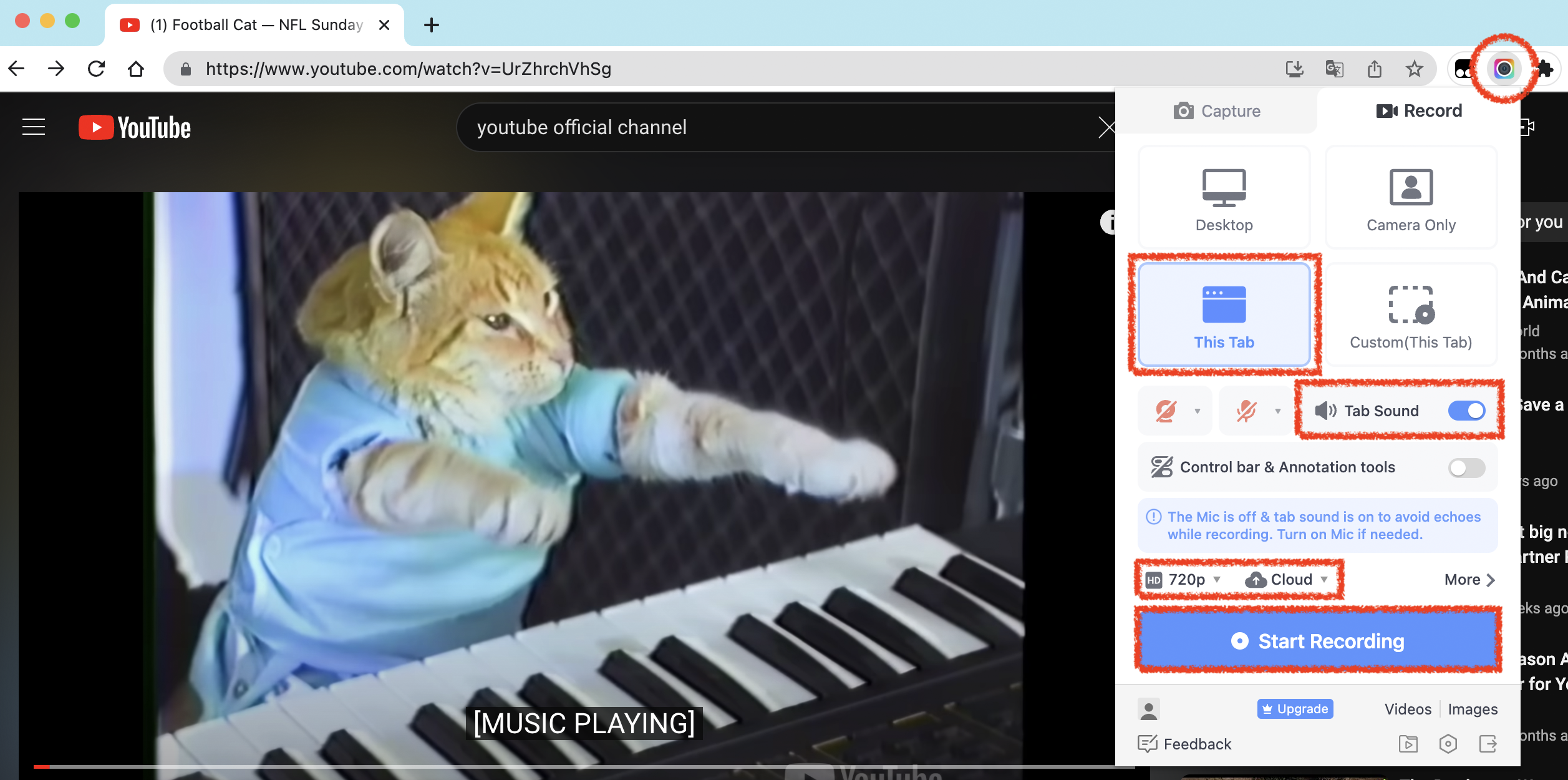
Task: Enable Control bar & Annotation tools
Action: coord(1466,467)
